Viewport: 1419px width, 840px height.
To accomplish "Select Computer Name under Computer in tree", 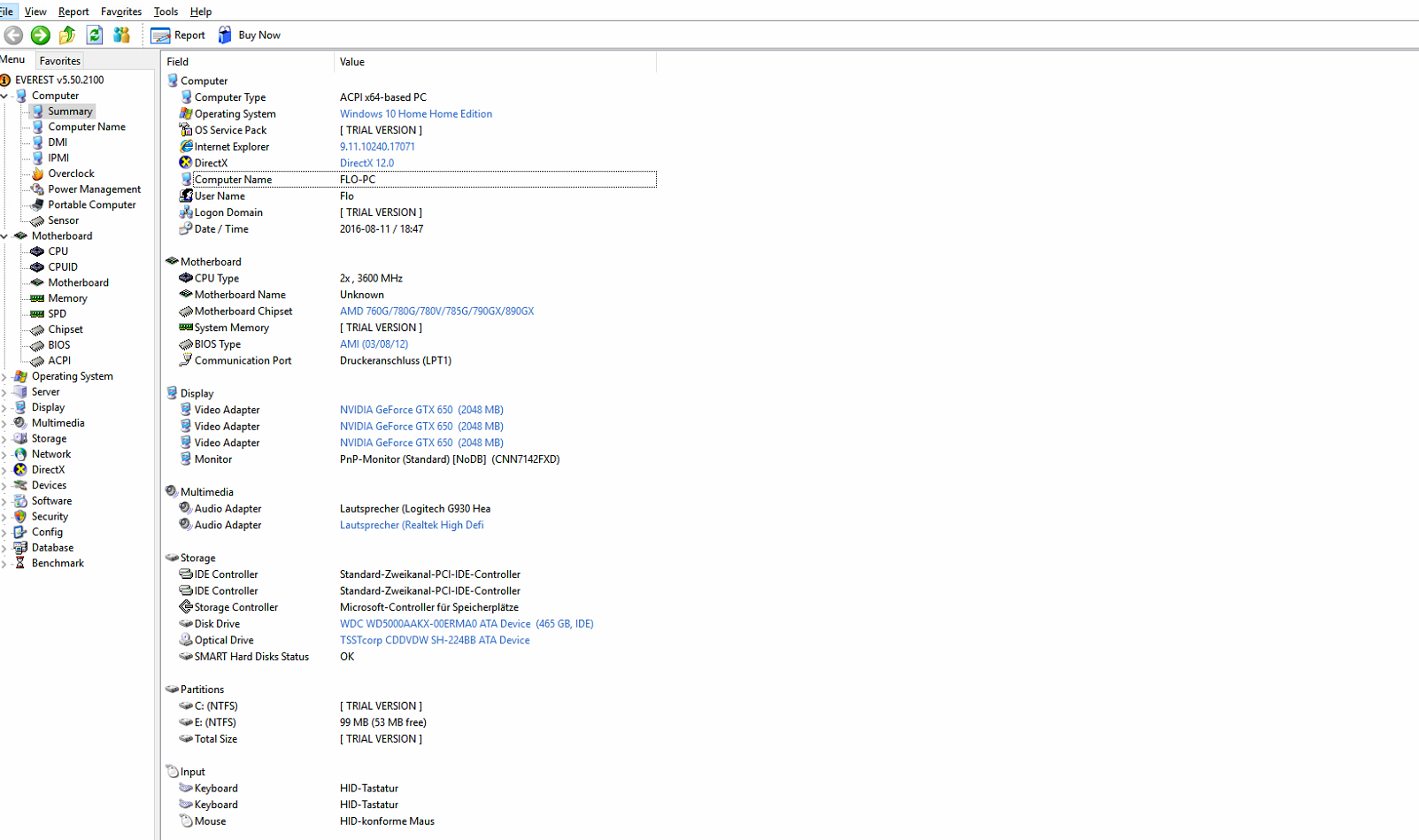I will point(87,127).
